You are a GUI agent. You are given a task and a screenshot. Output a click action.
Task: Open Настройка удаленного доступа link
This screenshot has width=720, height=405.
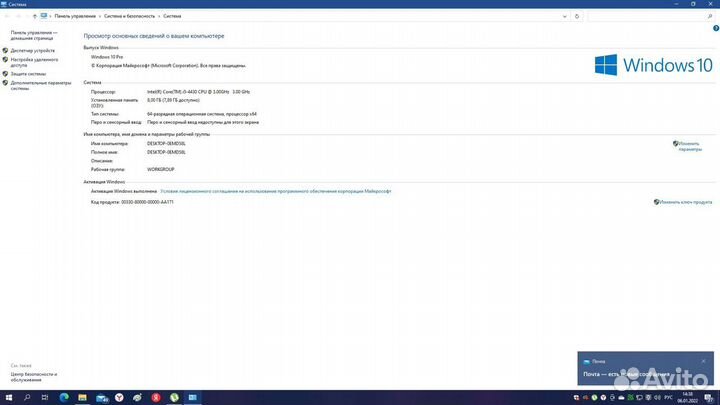pos(34,62)
